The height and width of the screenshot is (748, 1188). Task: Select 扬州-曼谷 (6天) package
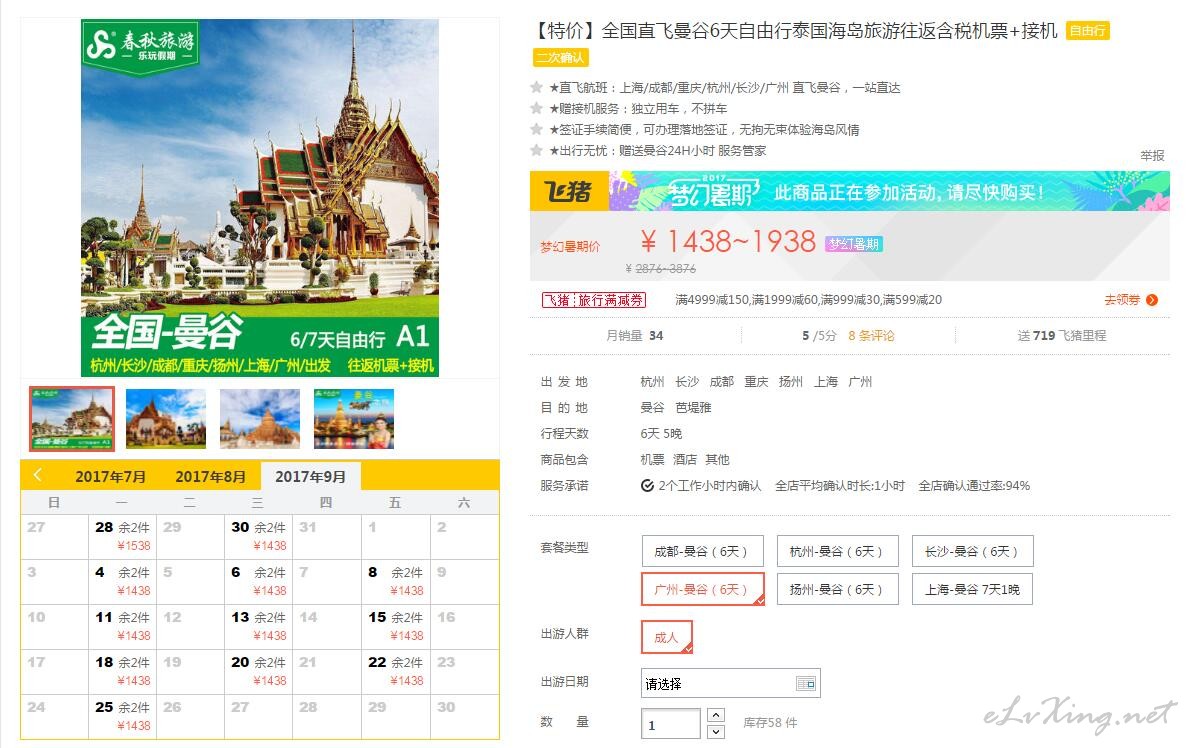point(837,589)
